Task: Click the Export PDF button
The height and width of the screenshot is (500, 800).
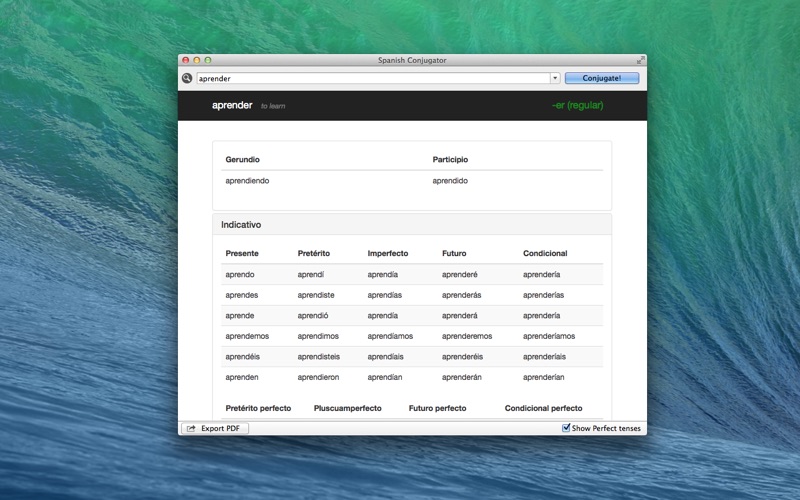Action: click(x=215, y=428)
